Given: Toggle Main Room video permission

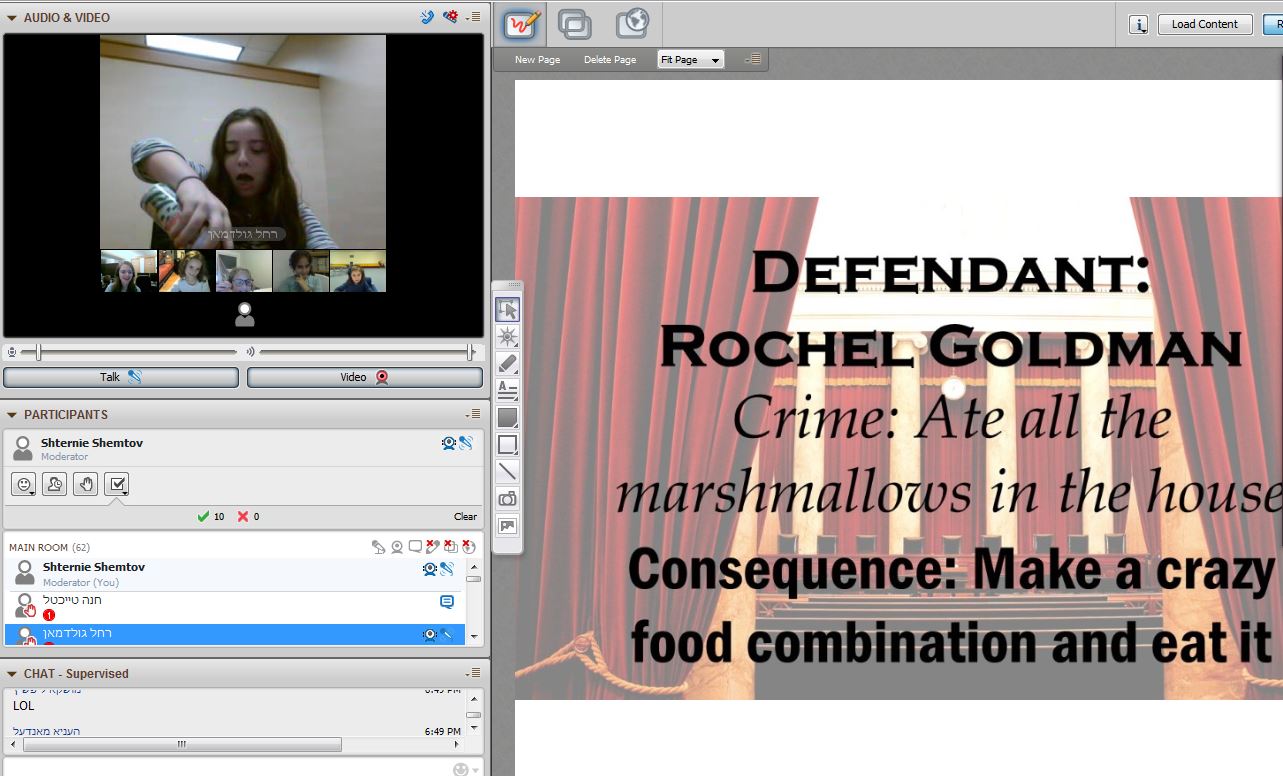Looking at the screenshot, I should [397, 547].
